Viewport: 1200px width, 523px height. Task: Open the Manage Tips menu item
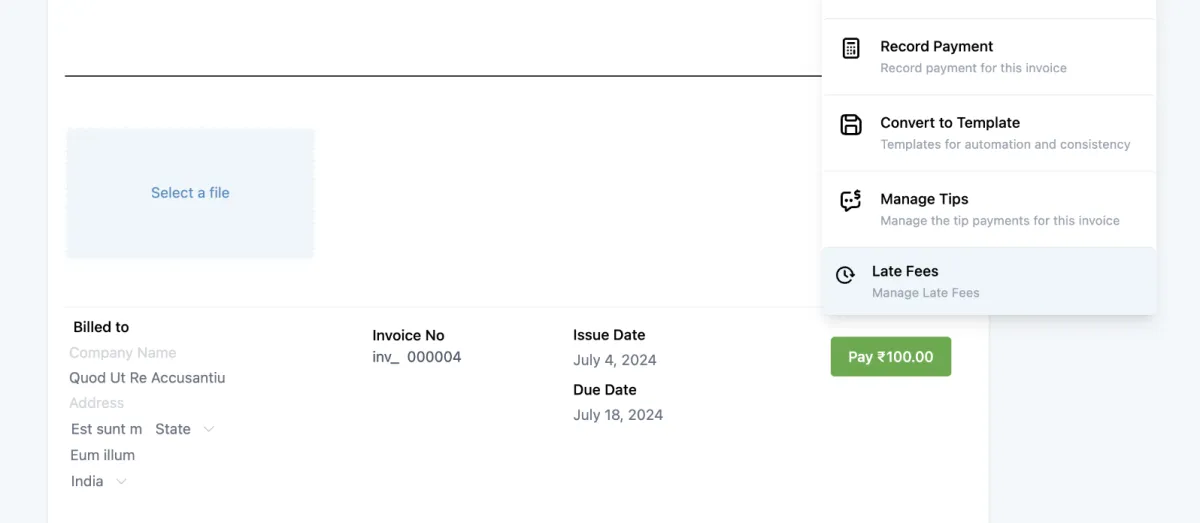coord(989,209)
